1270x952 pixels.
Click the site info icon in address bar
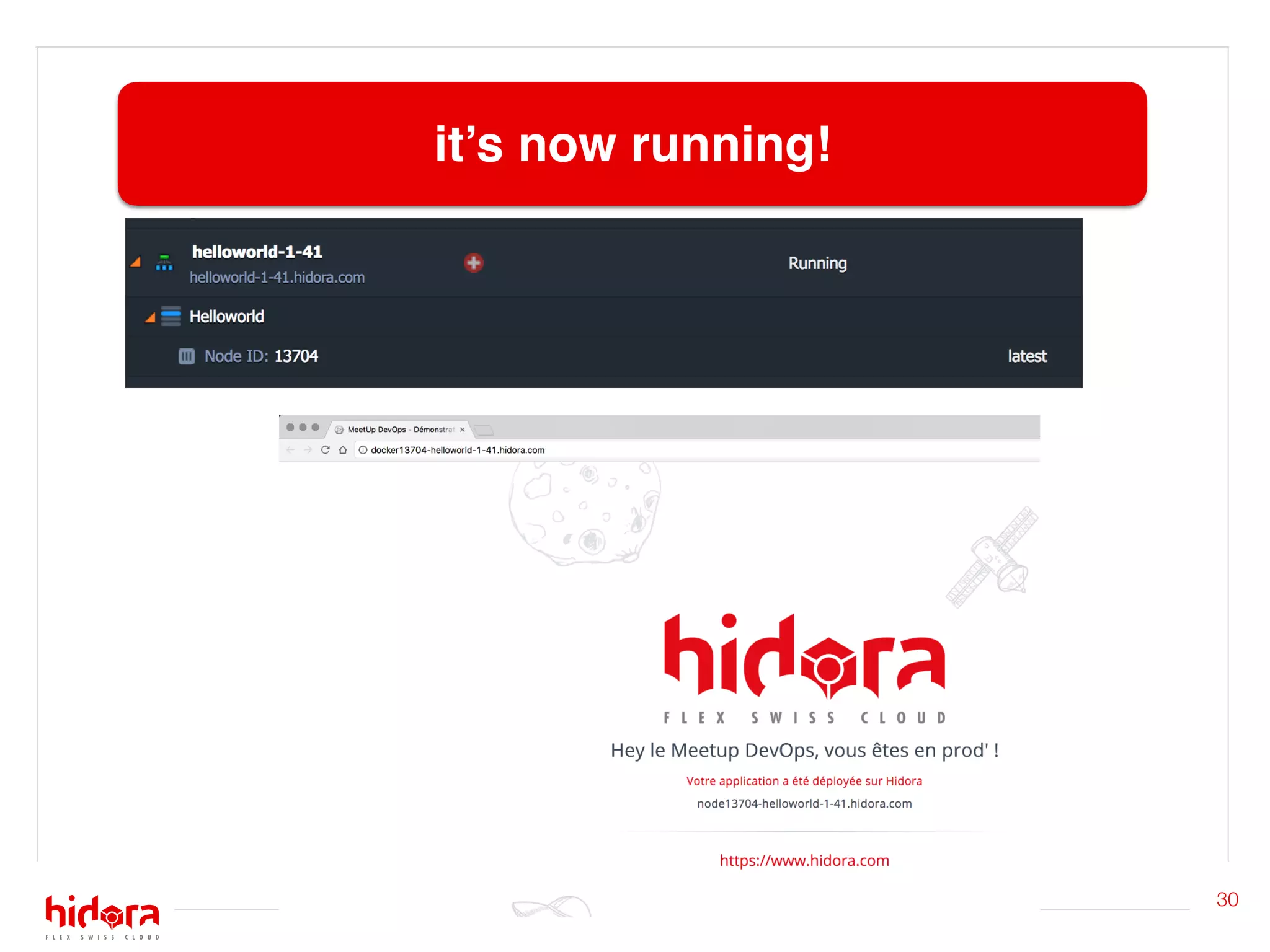(363, 450)
